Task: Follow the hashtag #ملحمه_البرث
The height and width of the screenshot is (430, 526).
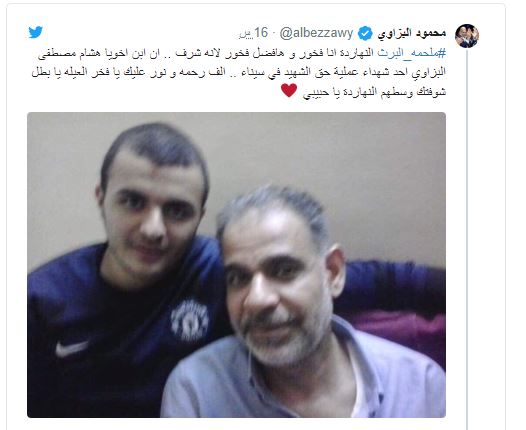Action: 412,53
